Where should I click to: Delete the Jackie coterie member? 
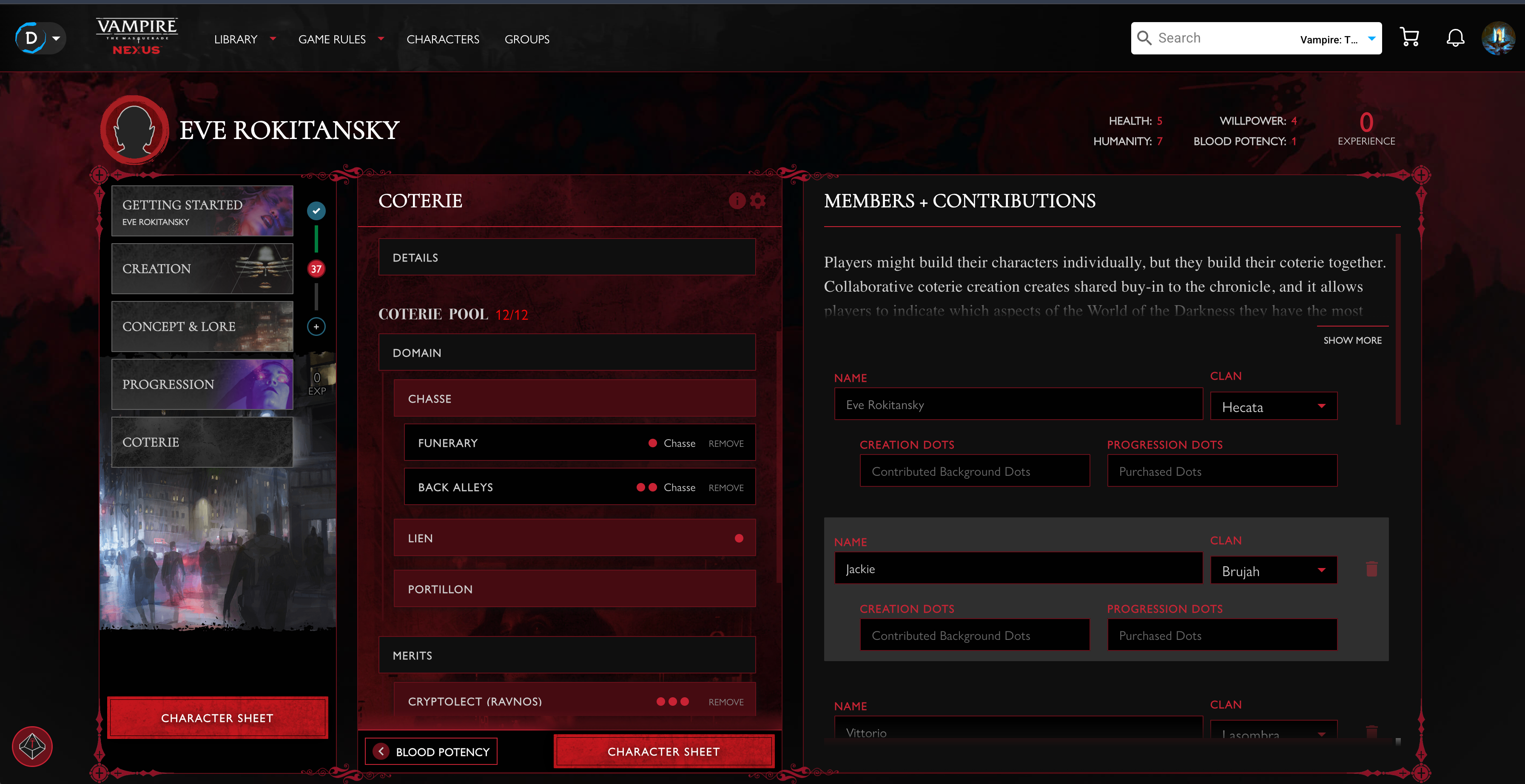(1371, 569)
